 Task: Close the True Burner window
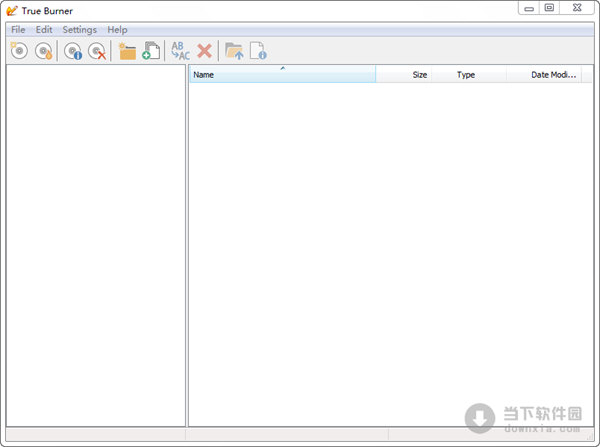pyautogui.click(x=577, y=8)
